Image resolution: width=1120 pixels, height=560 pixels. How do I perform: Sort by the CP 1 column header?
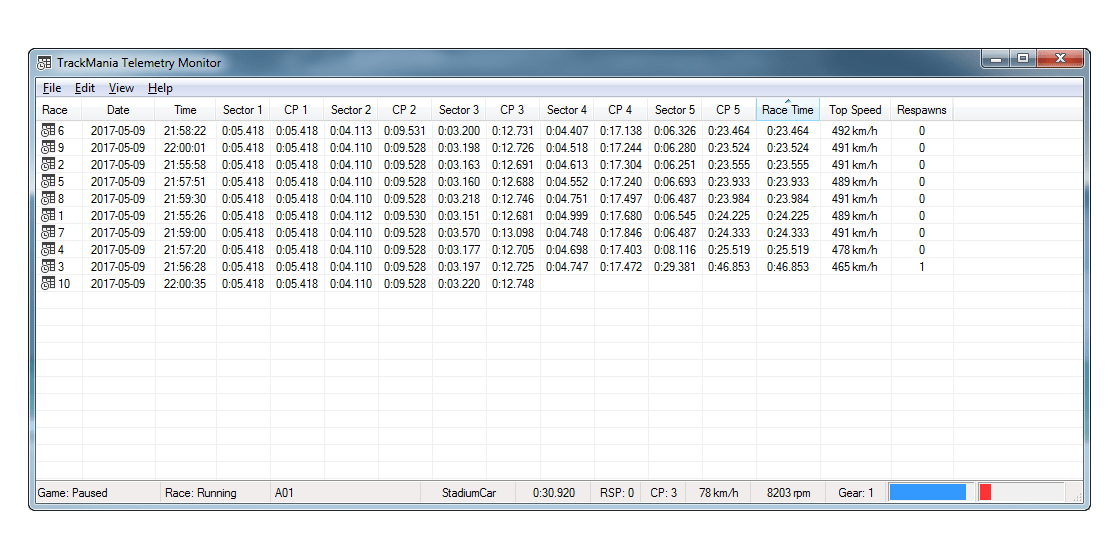(296, 110)
